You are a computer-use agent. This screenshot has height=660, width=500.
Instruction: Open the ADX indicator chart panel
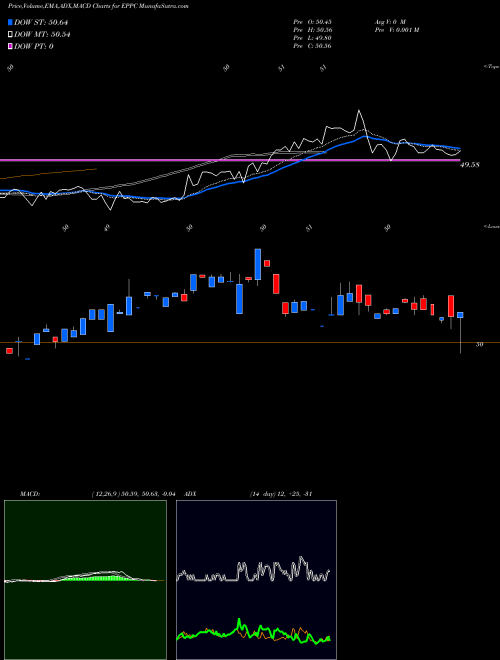point(256,580)
